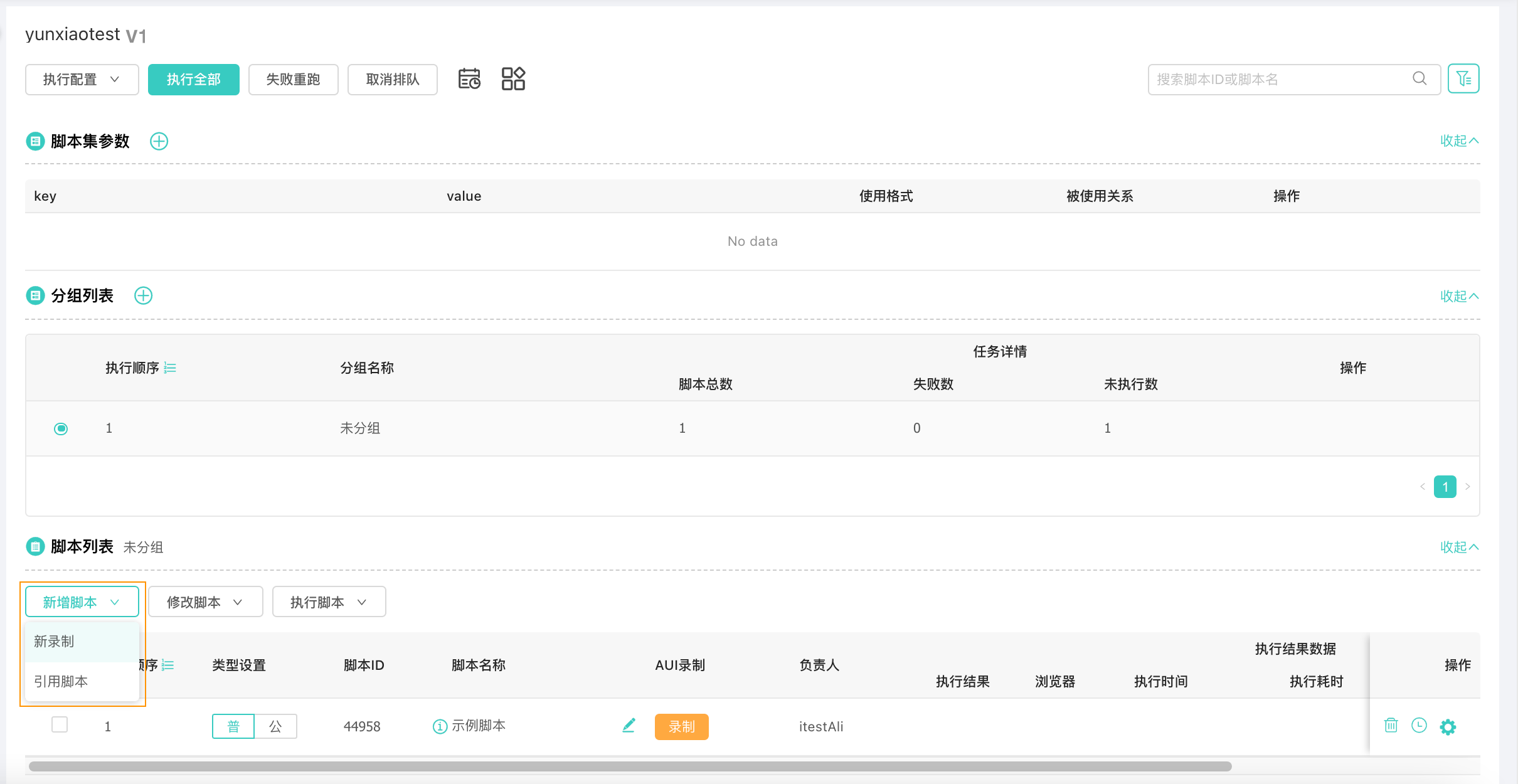Add a new 脚本集参数 with plus icon
This screenshot has width=1518, height=784.
(x=159, y=141)
